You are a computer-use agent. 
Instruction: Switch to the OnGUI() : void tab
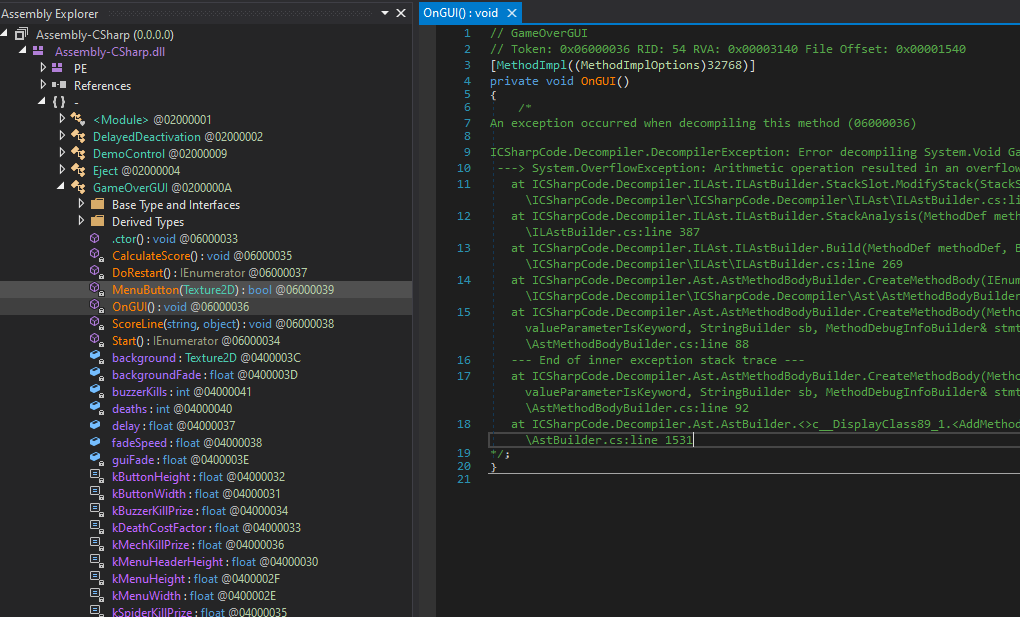click(x=460, y=13)
